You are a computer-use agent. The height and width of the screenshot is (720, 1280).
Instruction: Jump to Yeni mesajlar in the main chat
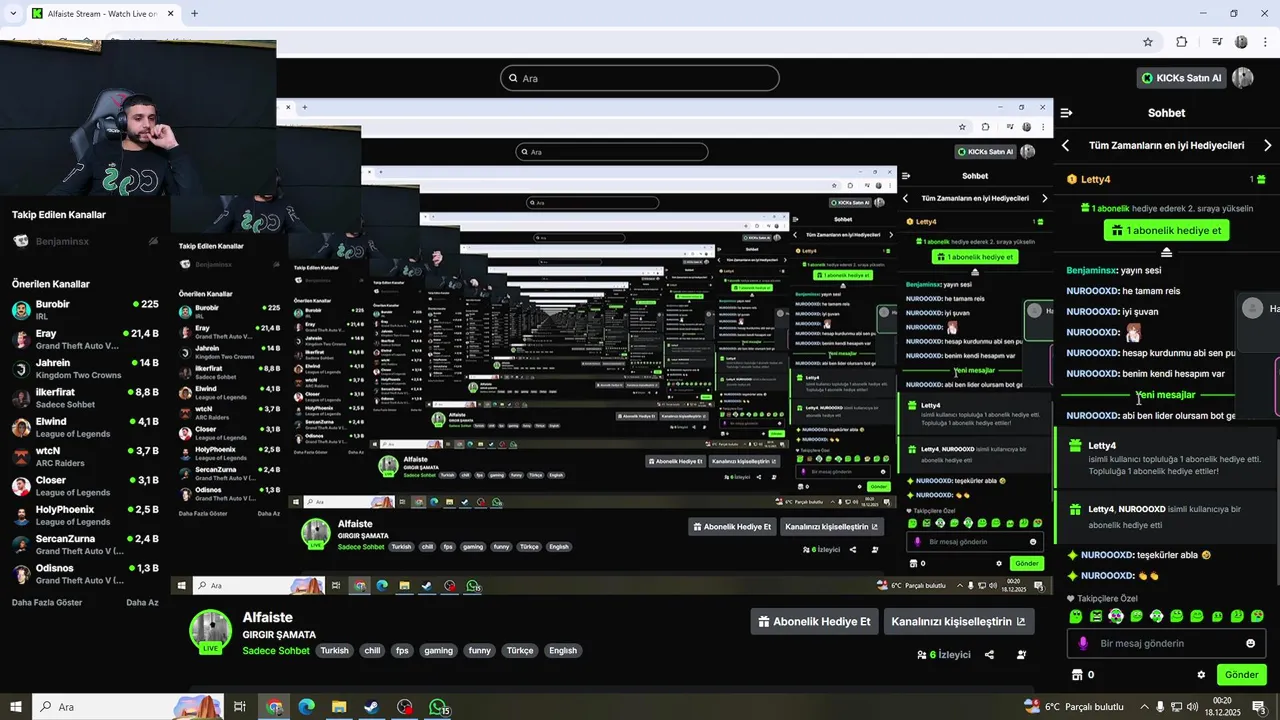1166,395
